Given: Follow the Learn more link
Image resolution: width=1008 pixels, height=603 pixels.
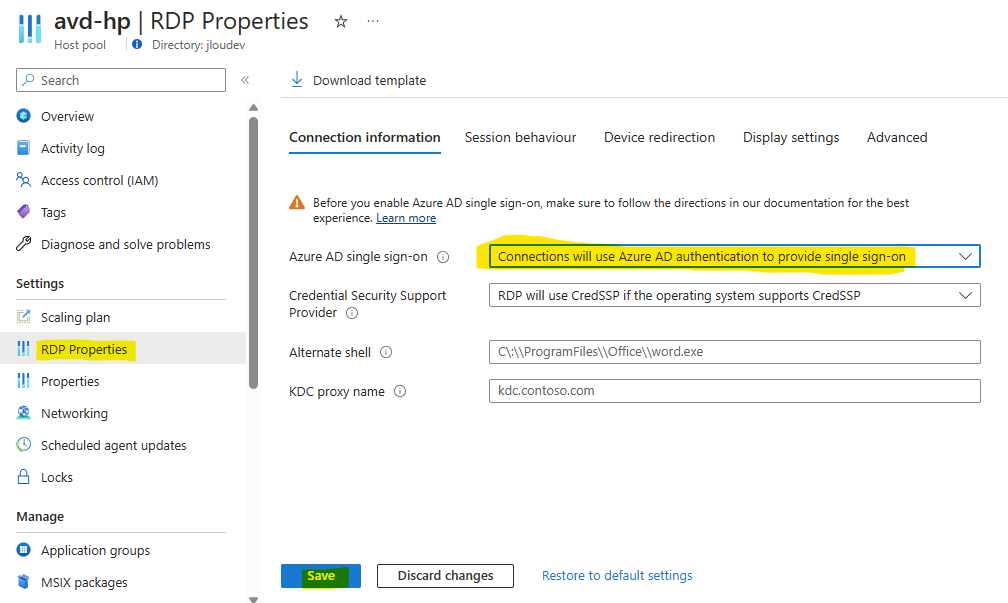Looking at the screenshot, I should coord(406,219).
